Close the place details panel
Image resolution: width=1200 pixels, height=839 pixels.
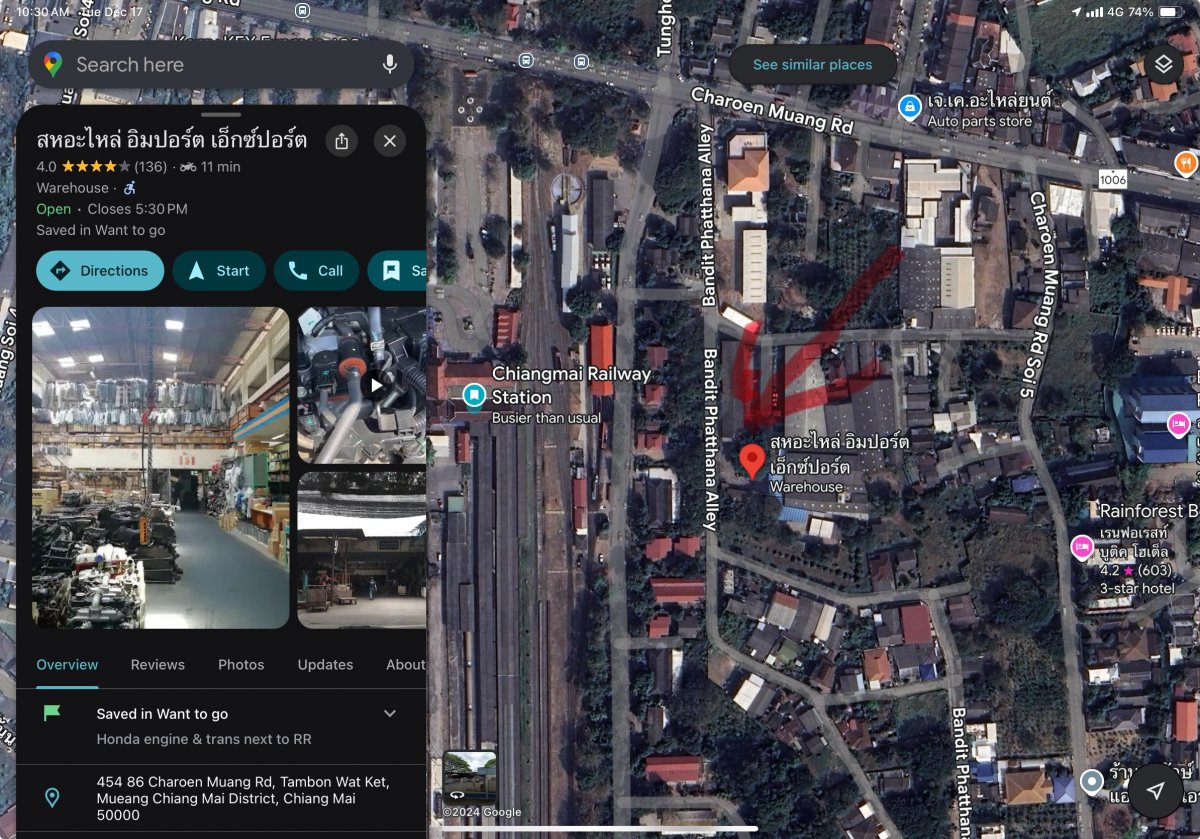390,141
